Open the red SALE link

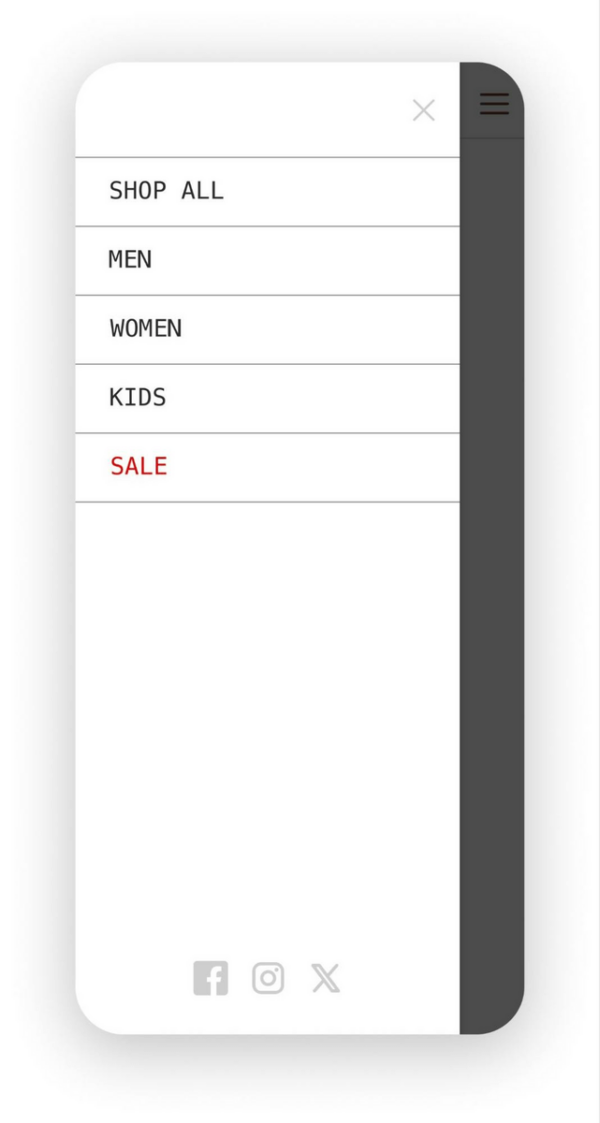139,467
